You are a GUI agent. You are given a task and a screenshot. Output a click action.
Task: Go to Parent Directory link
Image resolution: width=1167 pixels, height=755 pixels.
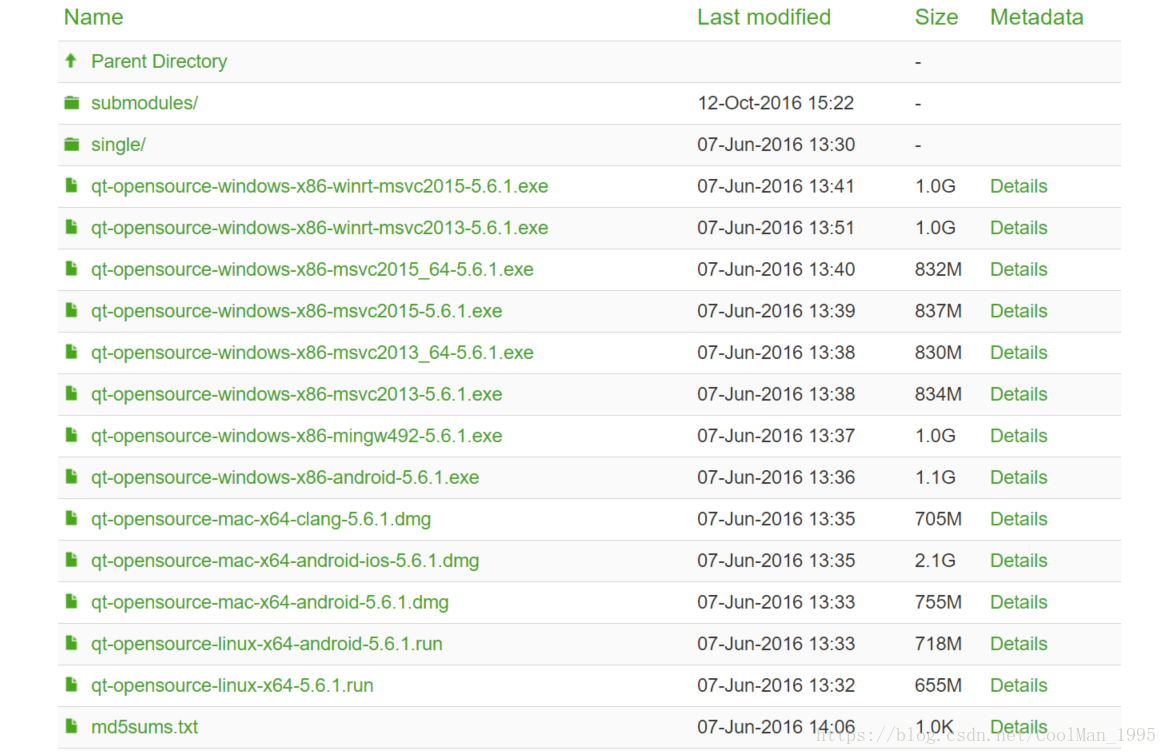[x=159, y=61]
